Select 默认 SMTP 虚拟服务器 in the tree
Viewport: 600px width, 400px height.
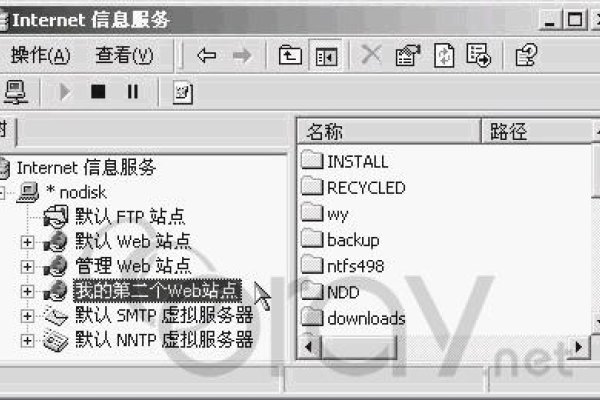click(x=165, y=315)
